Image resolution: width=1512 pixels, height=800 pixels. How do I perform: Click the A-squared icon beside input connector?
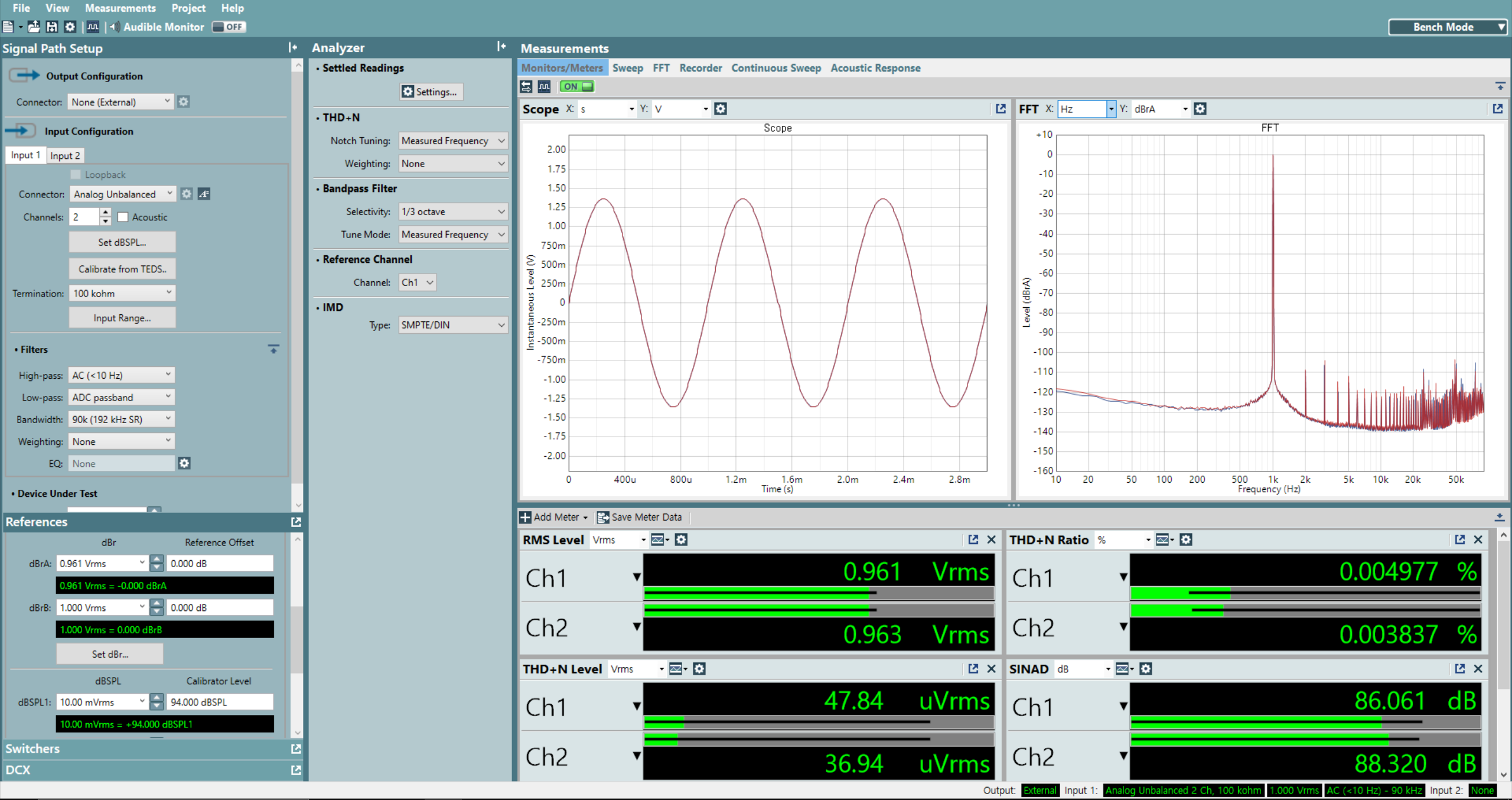[x=204, y=194]
